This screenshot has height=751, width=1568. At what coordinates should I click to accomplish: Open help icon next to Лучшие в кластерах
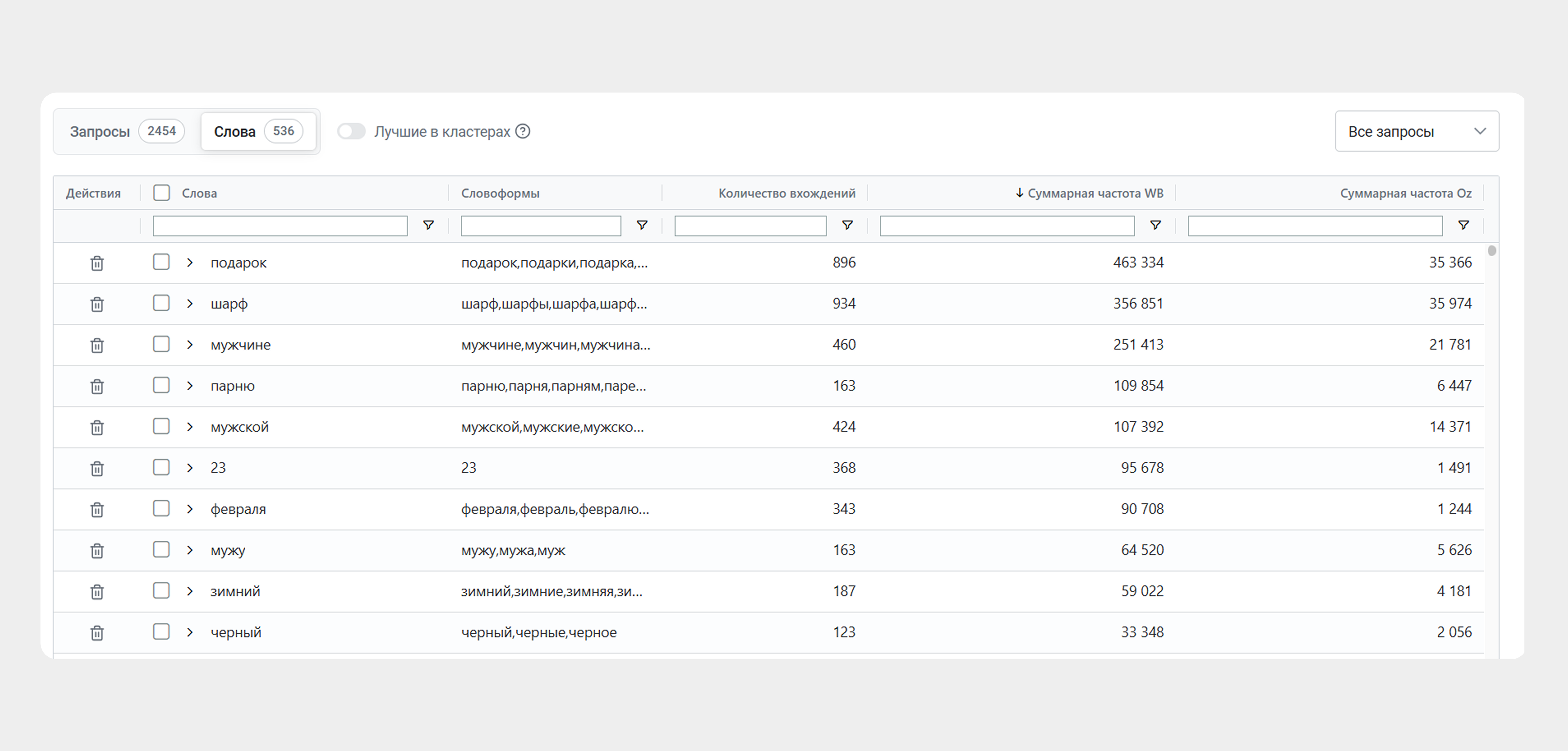tap(523, 131)
